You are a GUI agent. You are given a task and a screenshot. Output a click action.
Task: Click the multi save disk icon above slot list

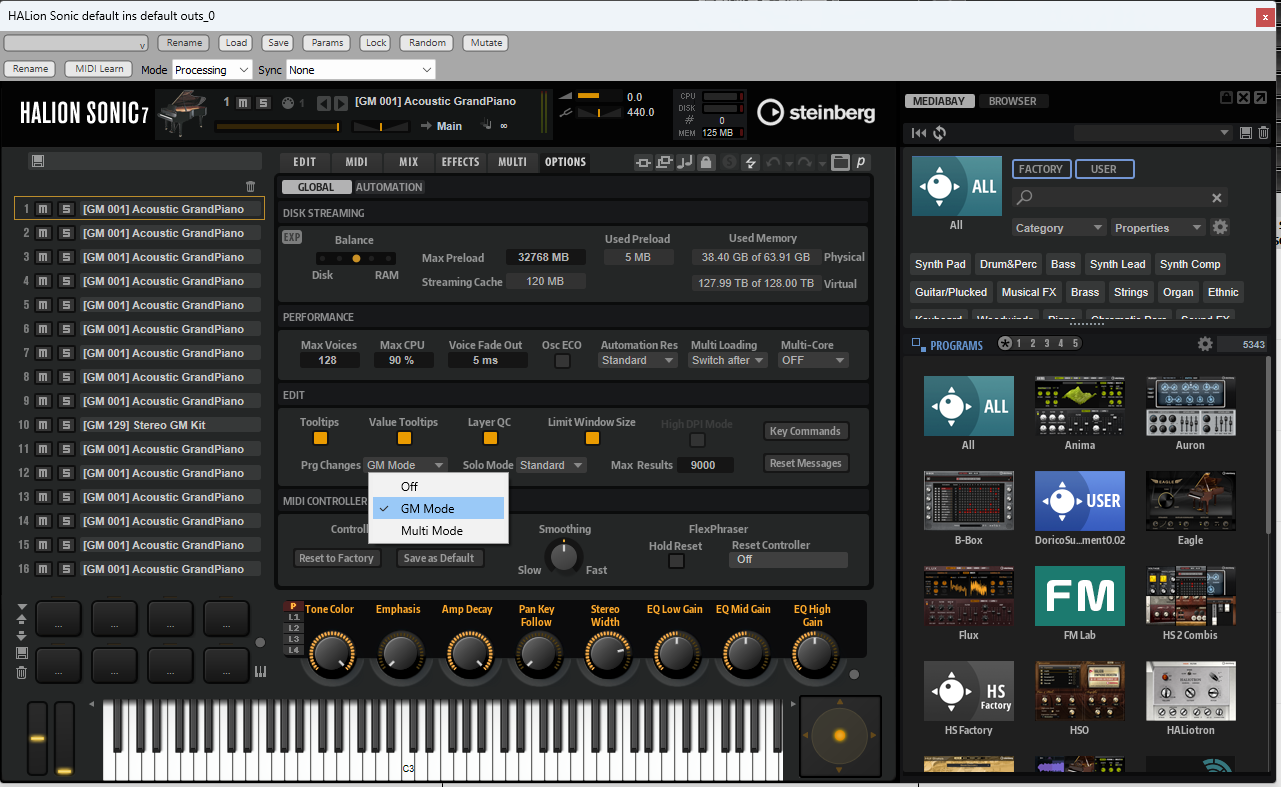coord(38,161)
